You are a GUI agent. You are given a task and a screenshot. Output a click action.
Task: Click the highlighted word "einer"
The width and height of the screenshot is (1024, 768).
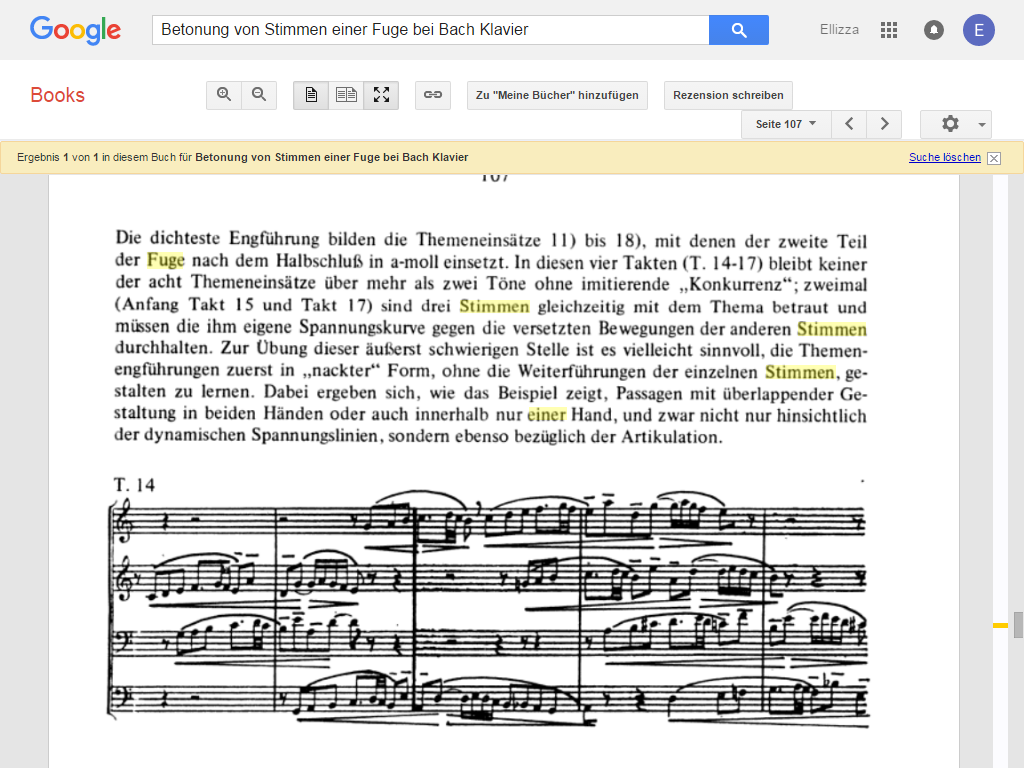click(547, 415)
